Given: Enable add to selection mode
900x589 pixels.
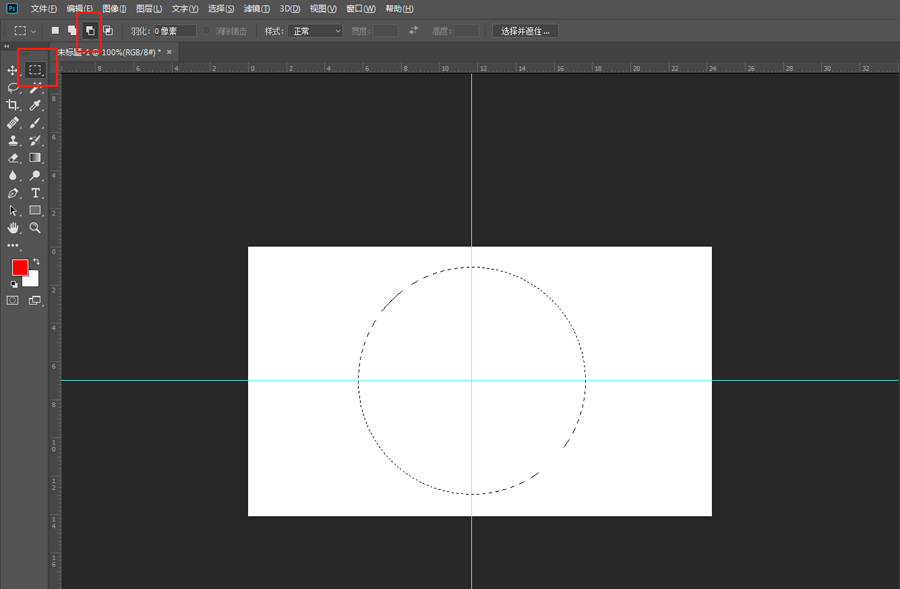Looking at the screenshot, I should point(72,30).
